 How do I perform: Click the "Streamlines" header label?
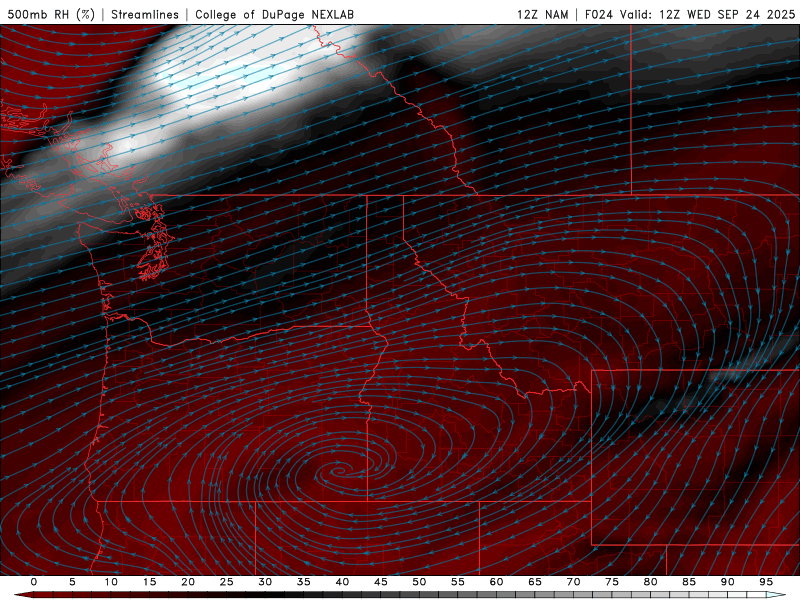tap(145, 14)
